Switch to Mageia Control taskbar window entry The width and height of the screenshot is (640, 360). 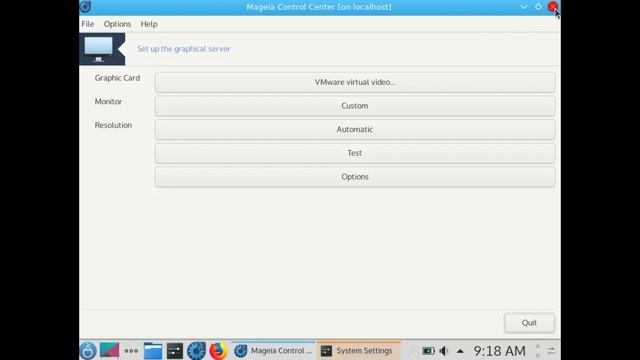(x=273, y=351)
